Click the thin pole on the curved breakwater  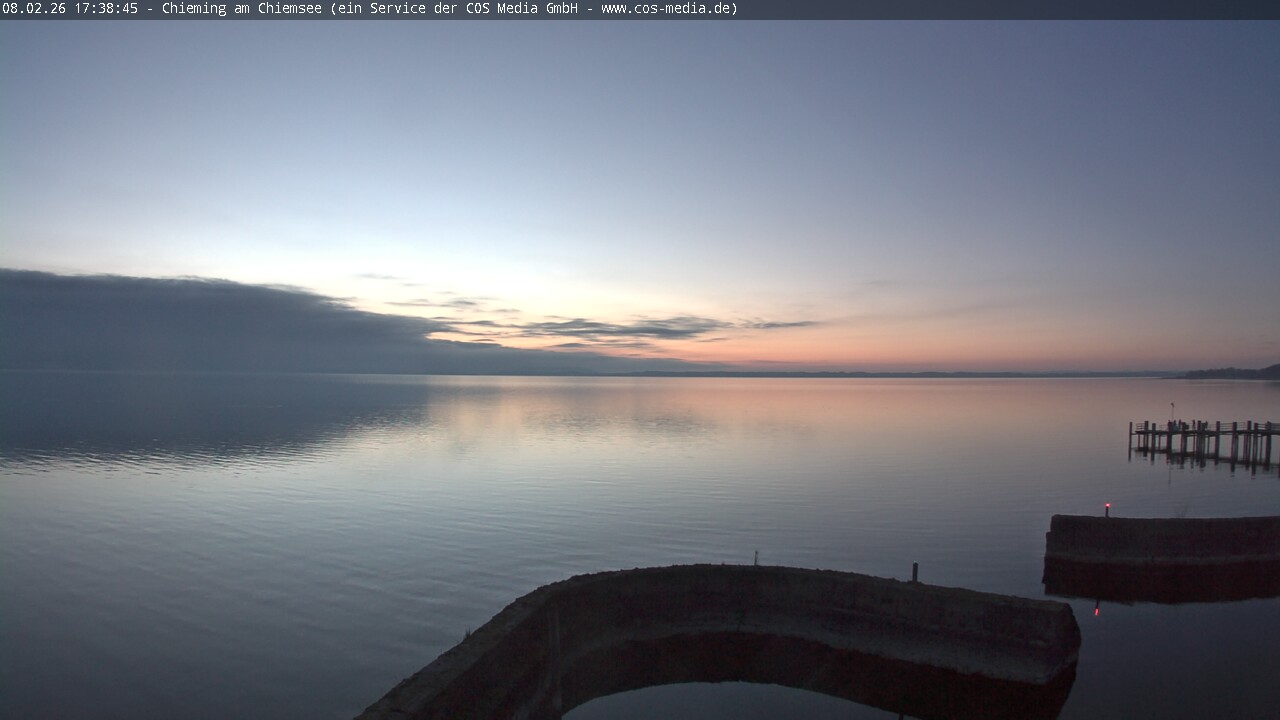click(x=756, y=557)
